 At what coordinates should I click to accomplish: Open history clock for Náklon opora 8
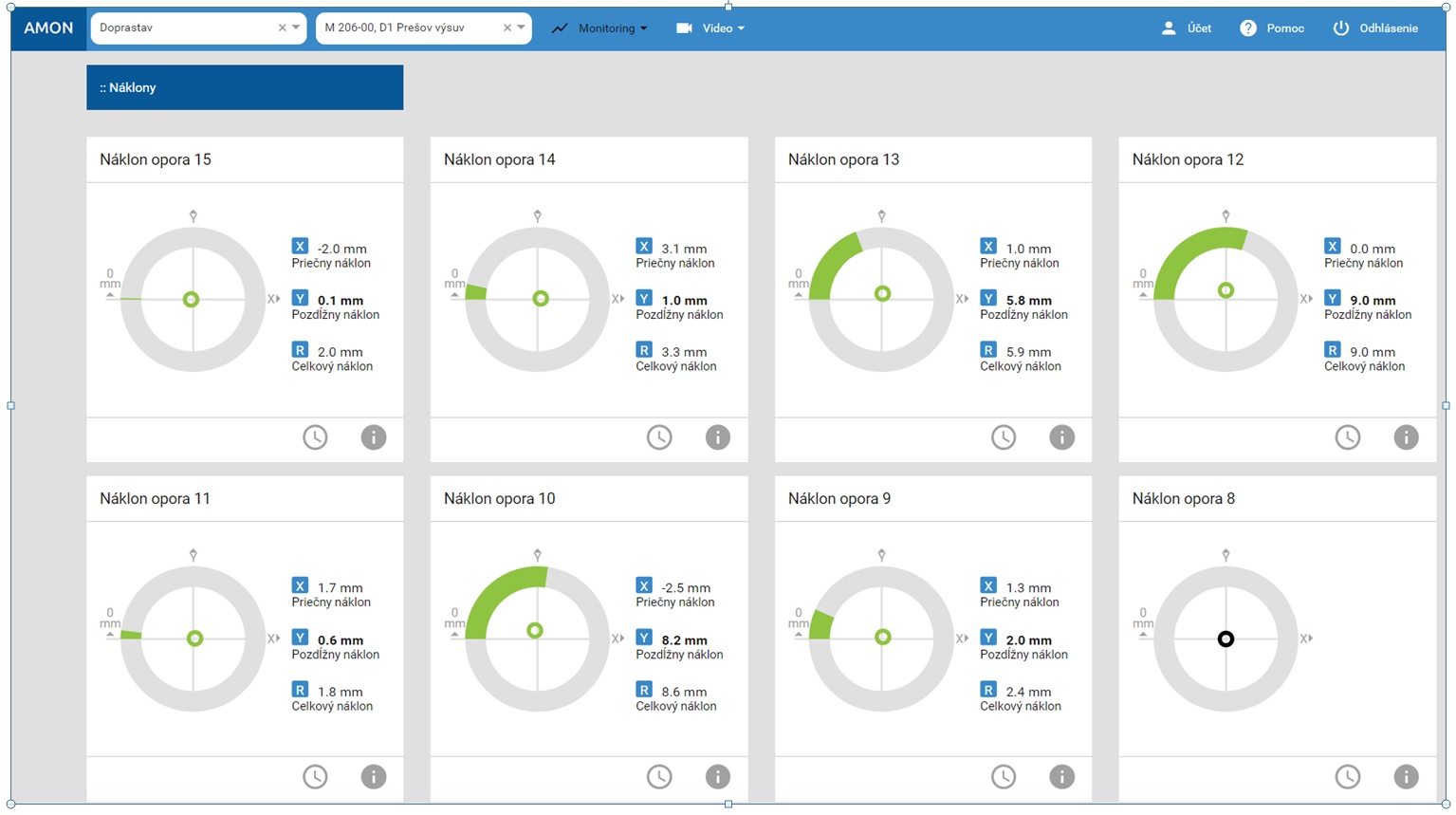tap(1348, 777)
